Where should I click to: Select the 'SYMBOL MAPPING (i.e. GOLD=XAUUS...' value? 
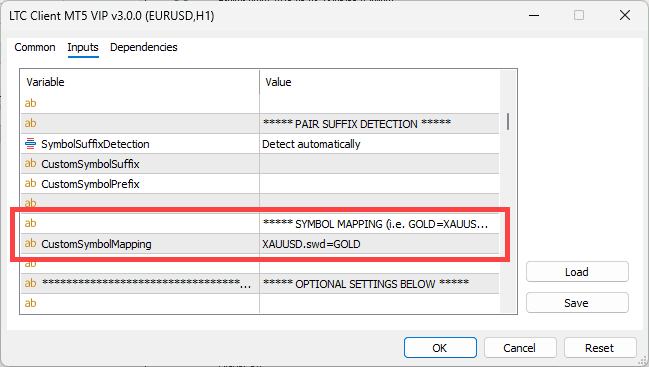[x=375, y=224]
